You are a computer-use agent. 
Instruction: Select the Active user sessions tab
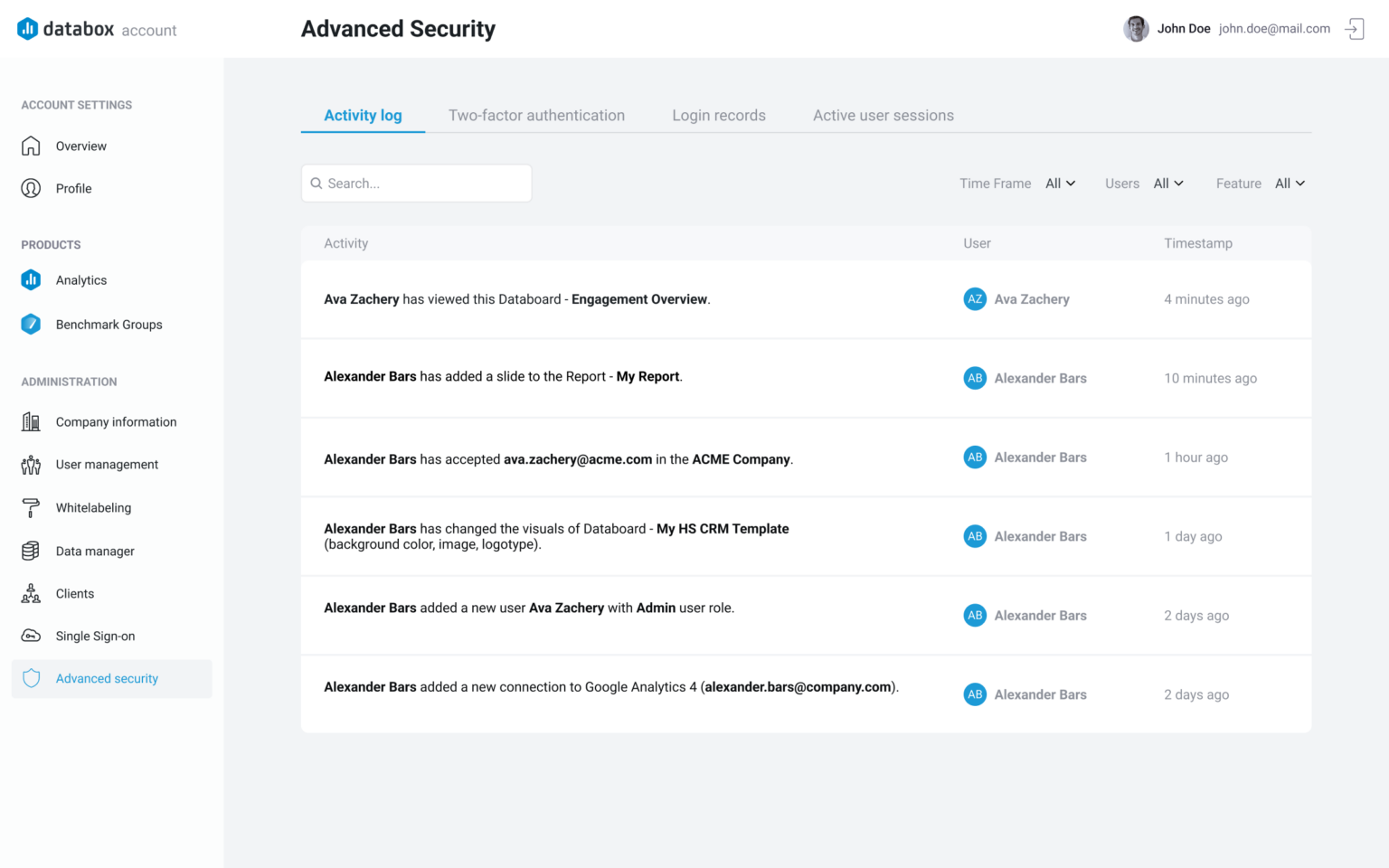pos(883,116)
